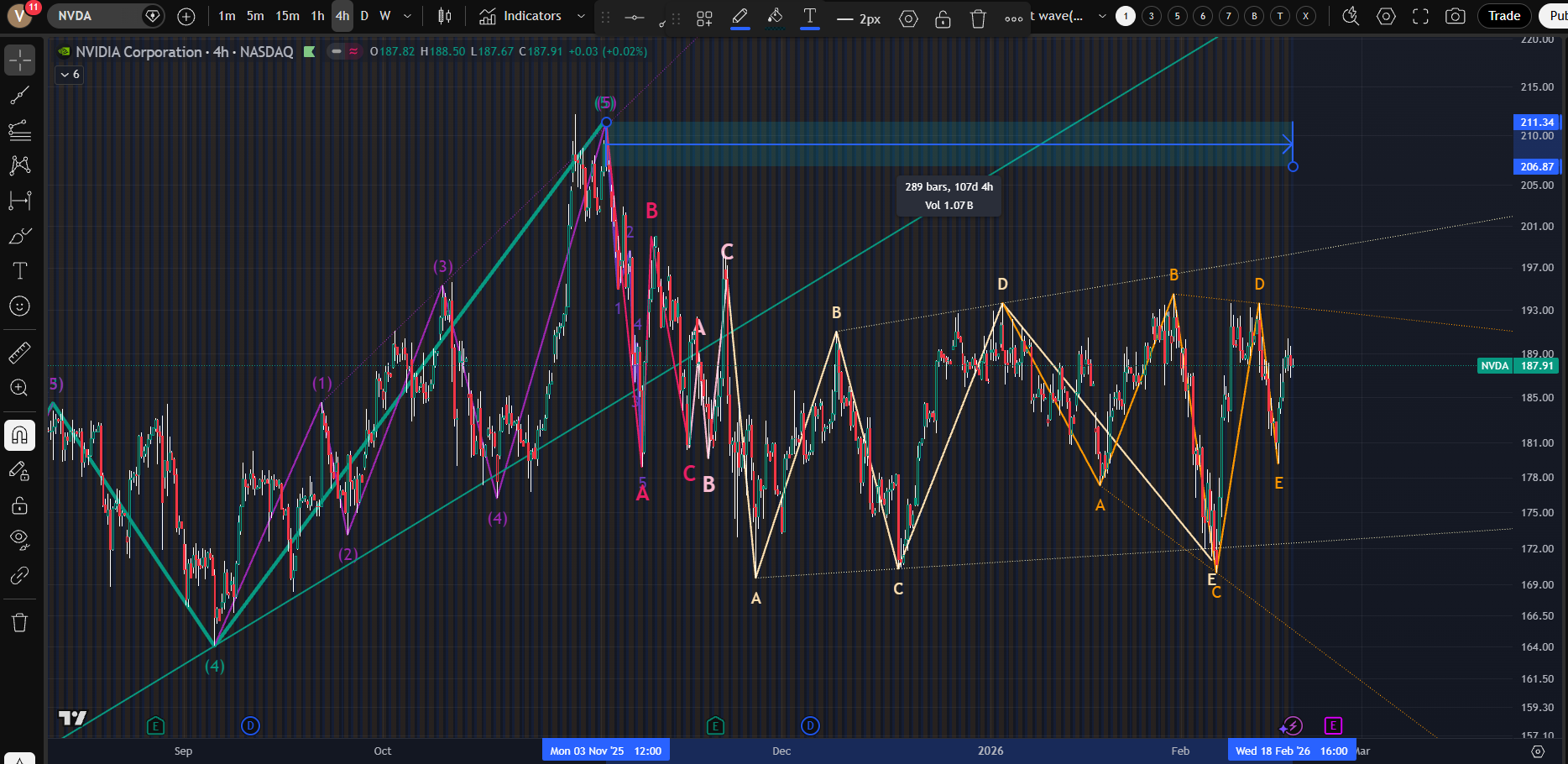Open the Indicators dialog
Image resolution: width=1568 pixels, height=764 pixels.
520,16
